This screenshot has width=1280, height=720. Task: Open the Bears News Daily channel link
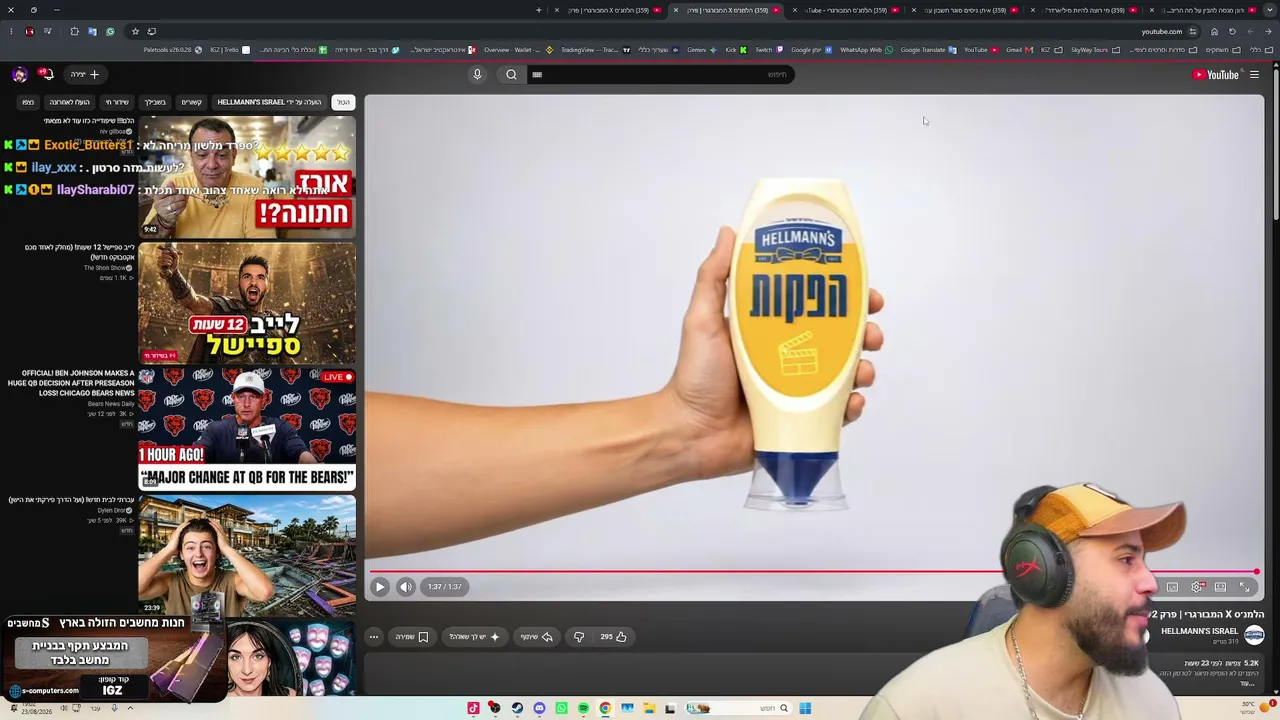pyautogui.click(x=111, y=404)
